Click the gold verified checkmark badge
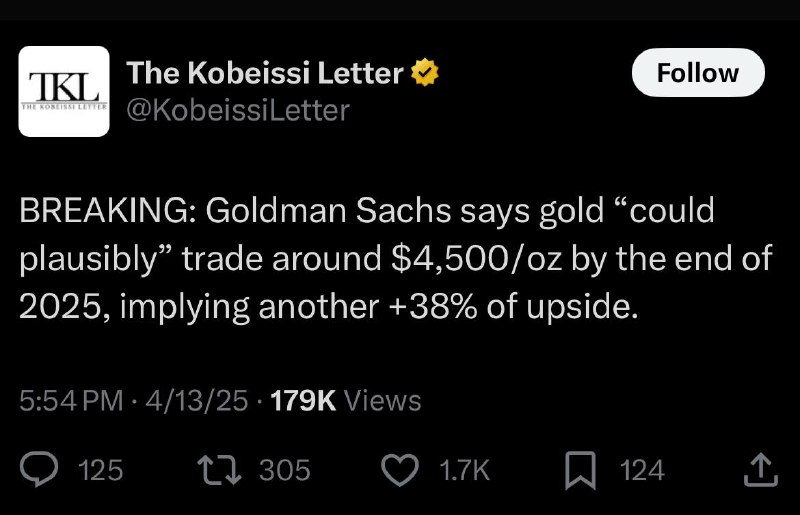 click(x=425, y=72)
